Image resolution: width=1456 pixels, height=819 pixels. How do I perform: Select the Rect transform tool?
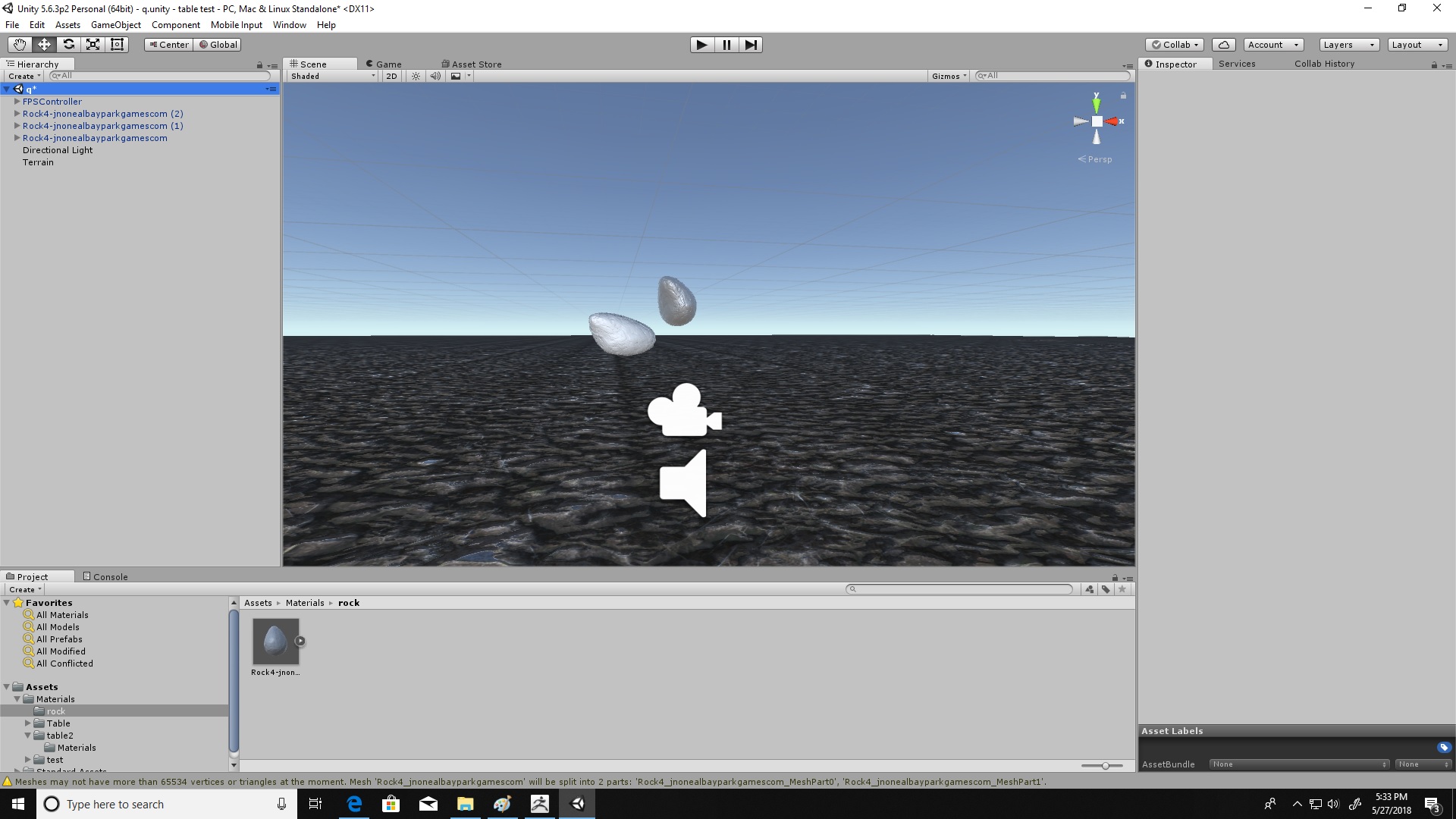117,45
